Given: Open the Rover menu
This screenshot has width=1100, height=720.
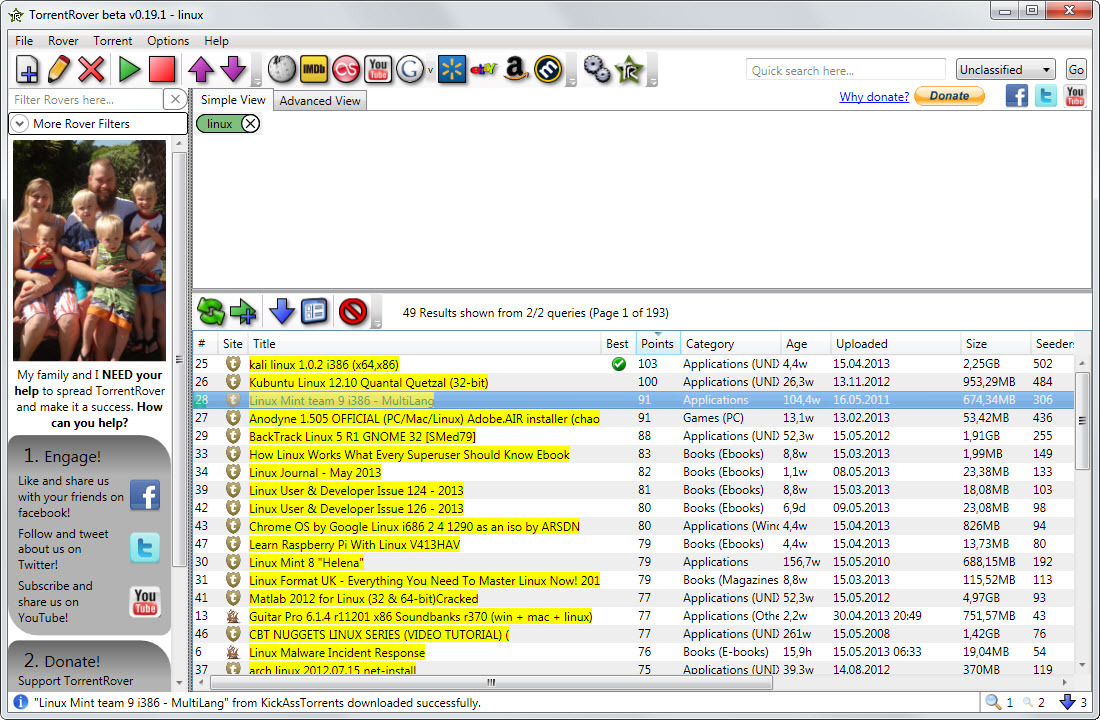Looking at the screenshot, I should coord(63,41).
